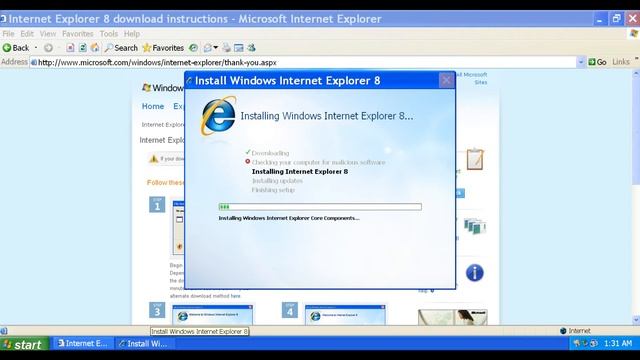
Task: Click the page scrollbar down arrow
Action: tap(636, 320)
